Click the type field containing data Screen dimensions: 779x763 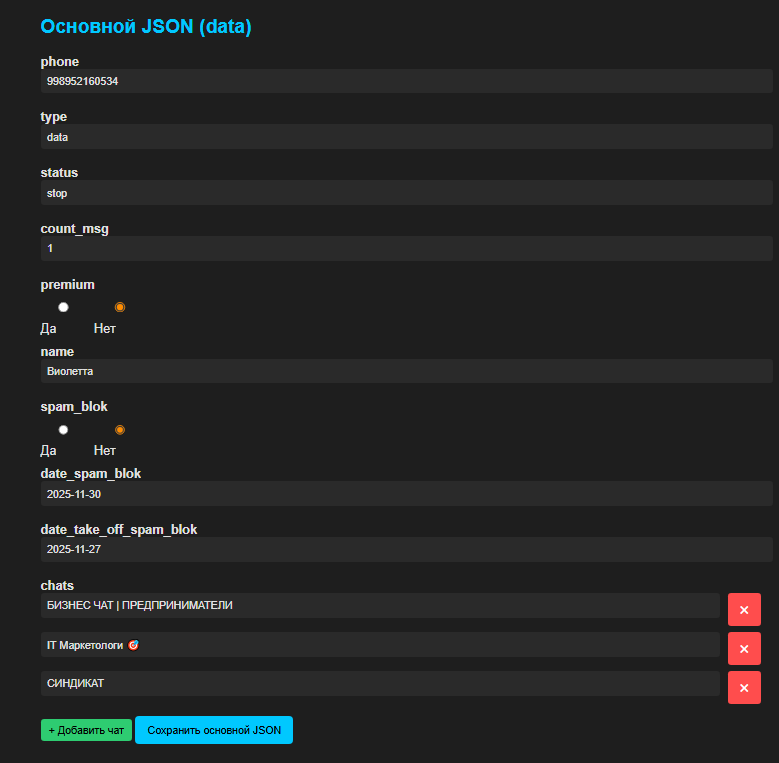pyautogui.click(x=406, y=137)
